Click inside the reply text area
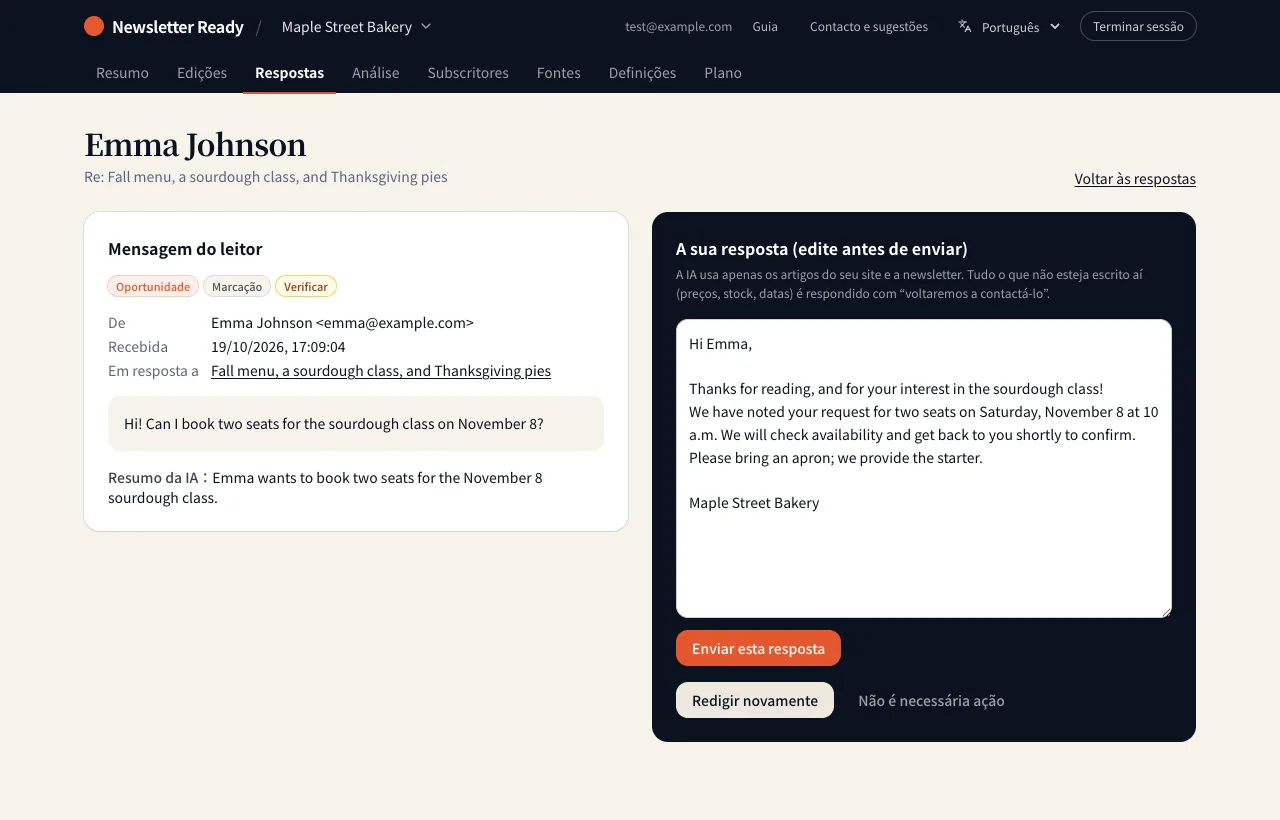 click(924, 468)
